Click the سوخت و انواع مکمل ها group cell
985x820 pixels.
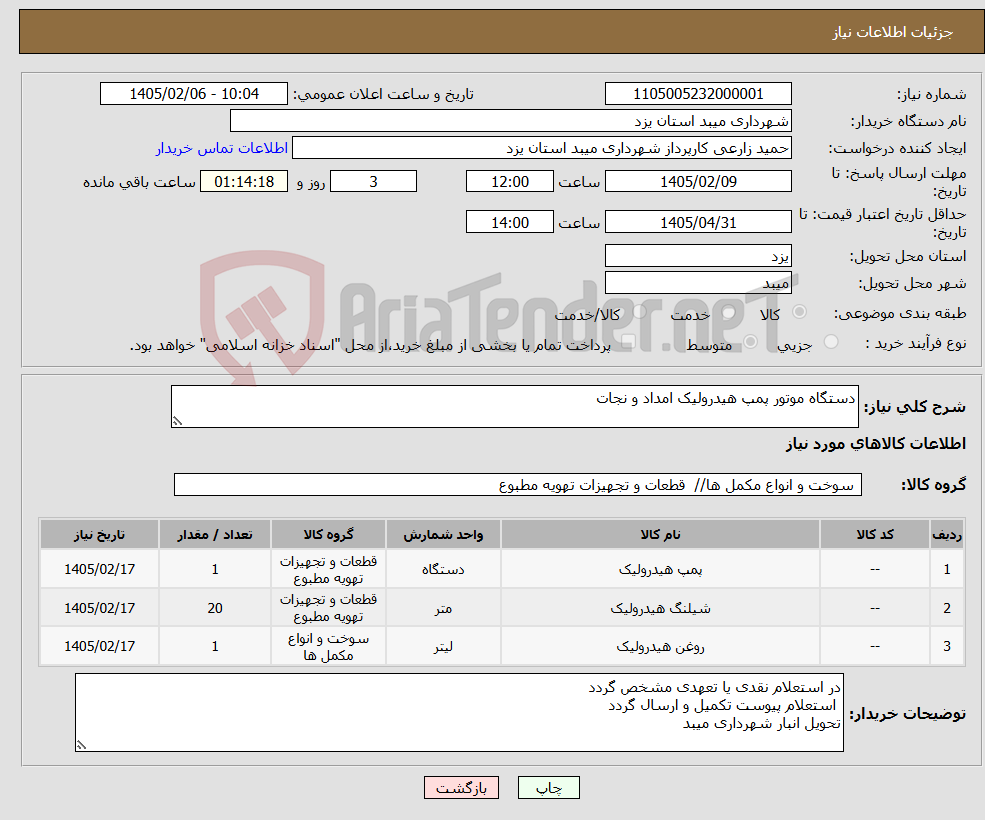[329, 646]
